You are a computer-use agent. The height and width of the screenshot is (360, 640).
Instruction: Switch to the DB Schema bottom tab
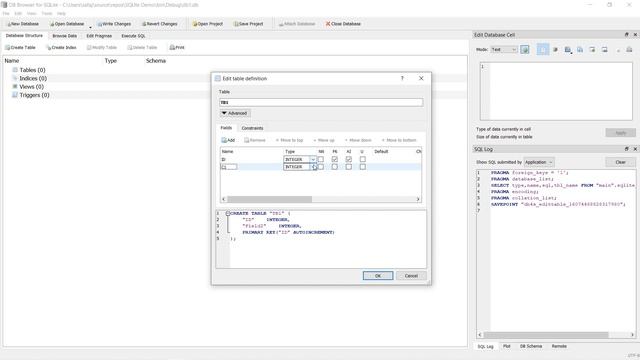tap(531, 346)
